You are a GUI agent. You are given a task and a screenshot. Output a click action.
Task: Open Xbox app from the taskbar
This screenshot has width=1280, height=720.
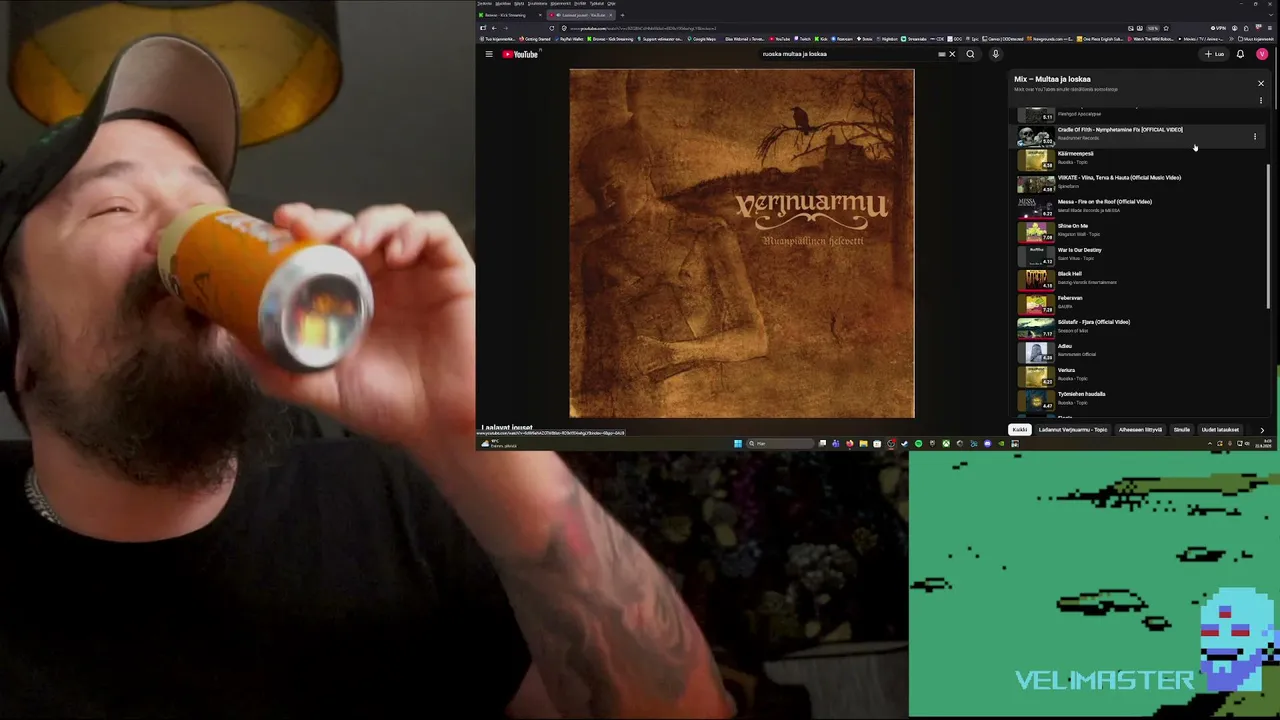click(x=946, y=444)
